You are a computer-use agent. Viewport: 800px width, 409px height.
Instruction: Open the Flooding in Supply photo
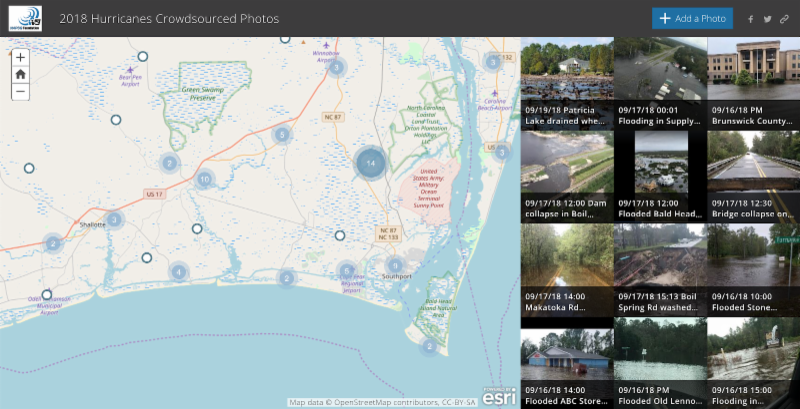(x=660, y=84)
